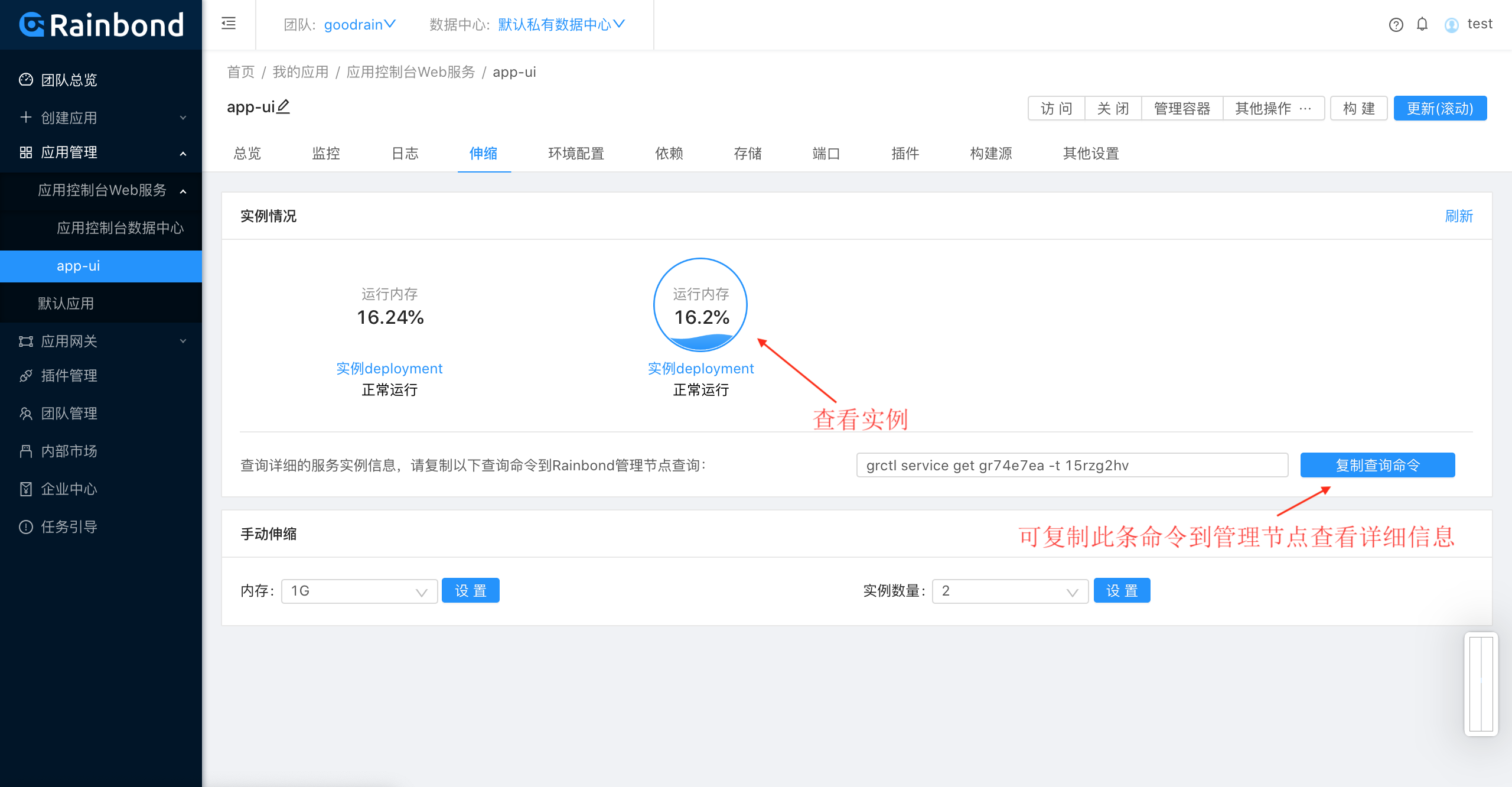Click the grctl service get command field

pos(1072,465)
